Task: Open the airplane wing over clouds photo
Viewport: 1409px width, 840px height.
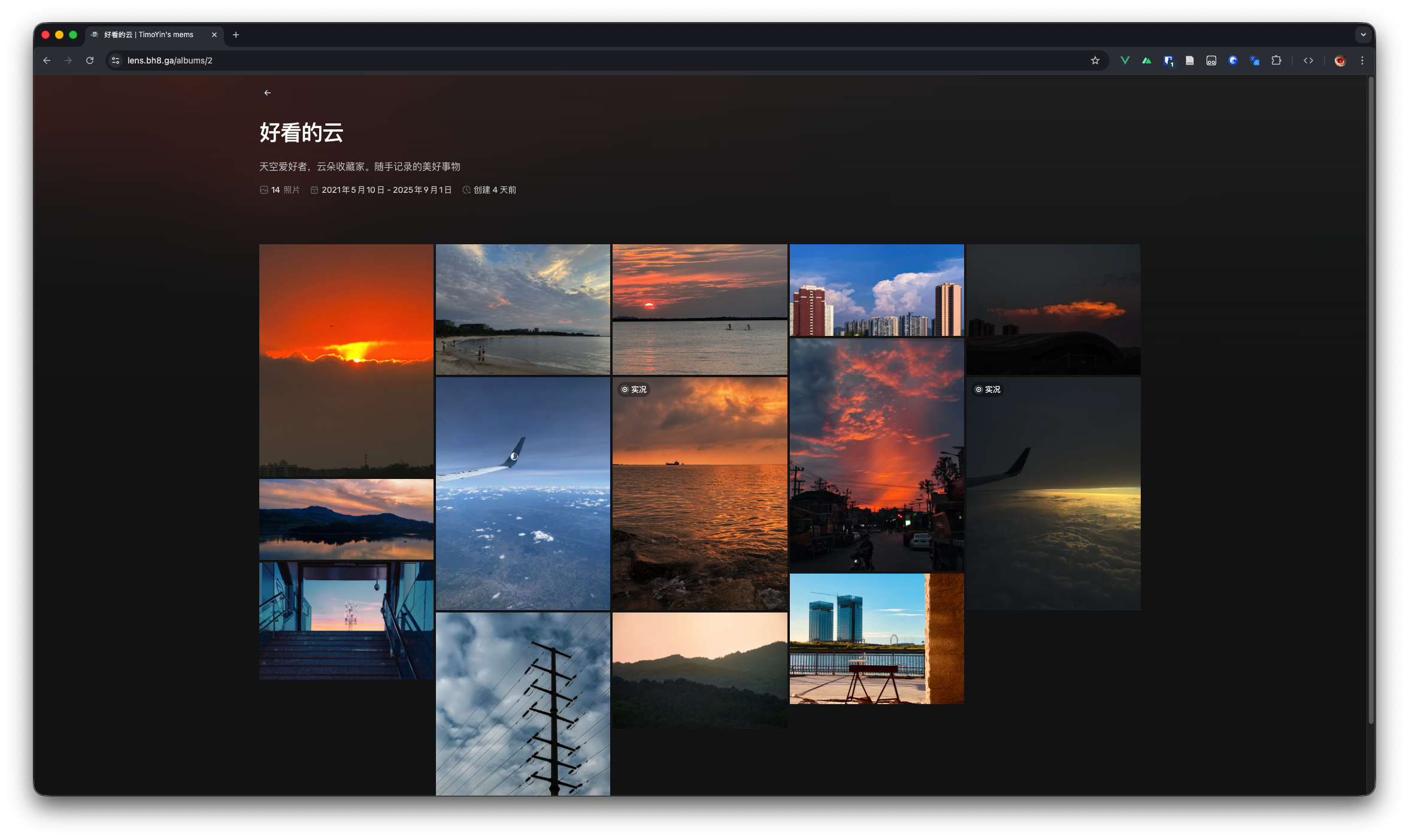Action: click(x=522, y=493)
